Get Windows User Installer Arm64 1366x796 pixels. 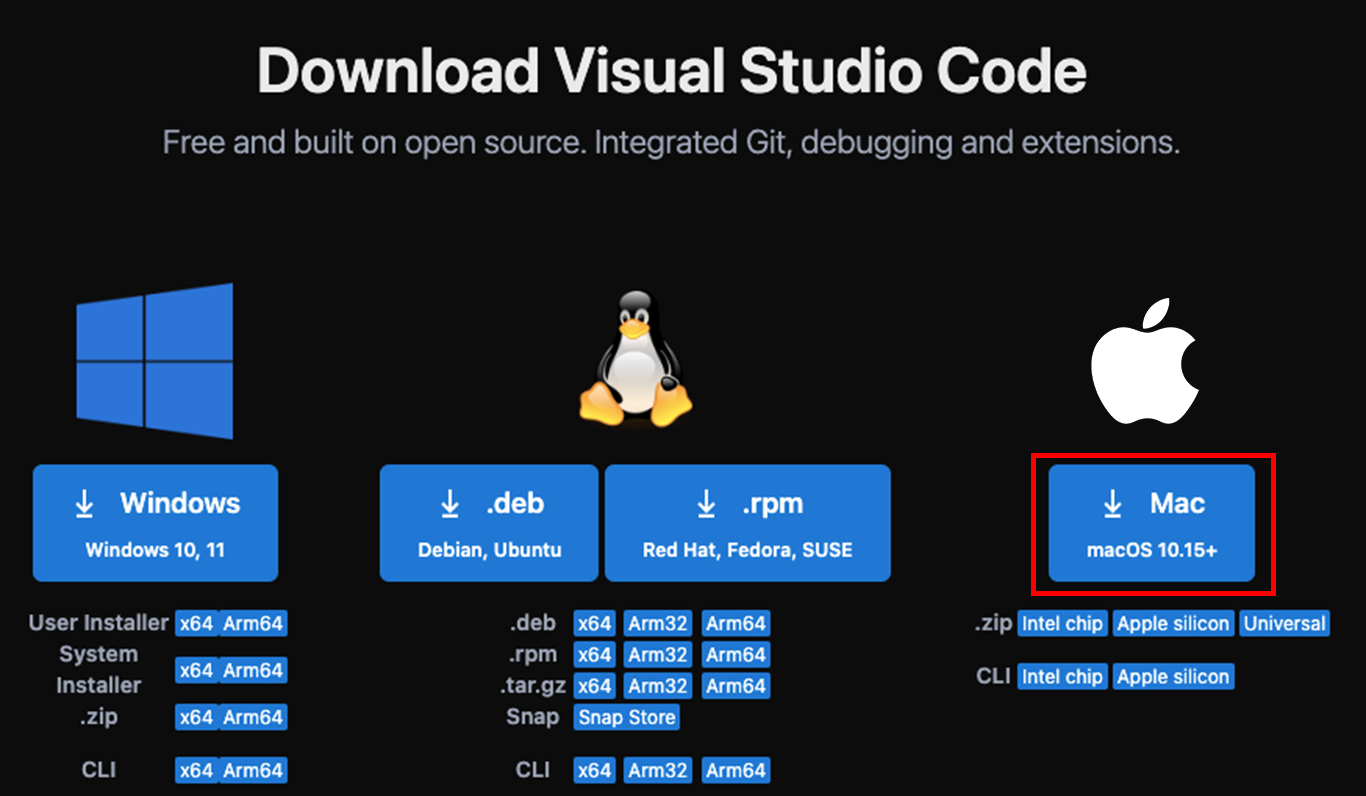point(253,624)
